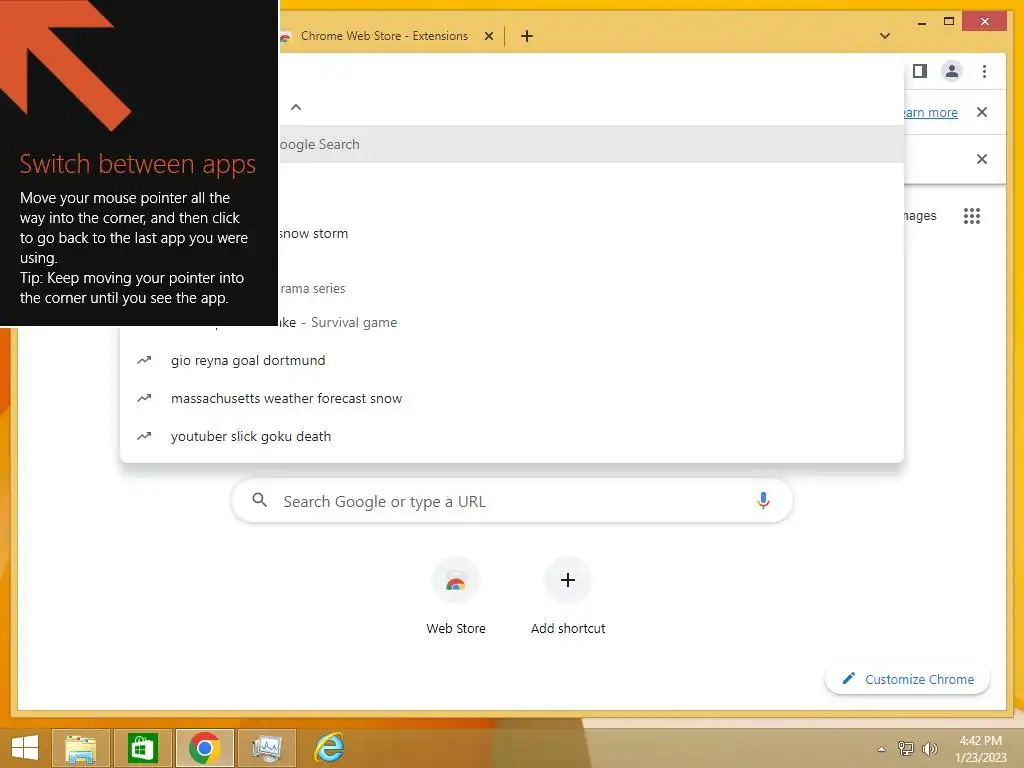Focus the 'Search Google or type a URL' box
This screenshot has width=1024, height=768.
512,501
